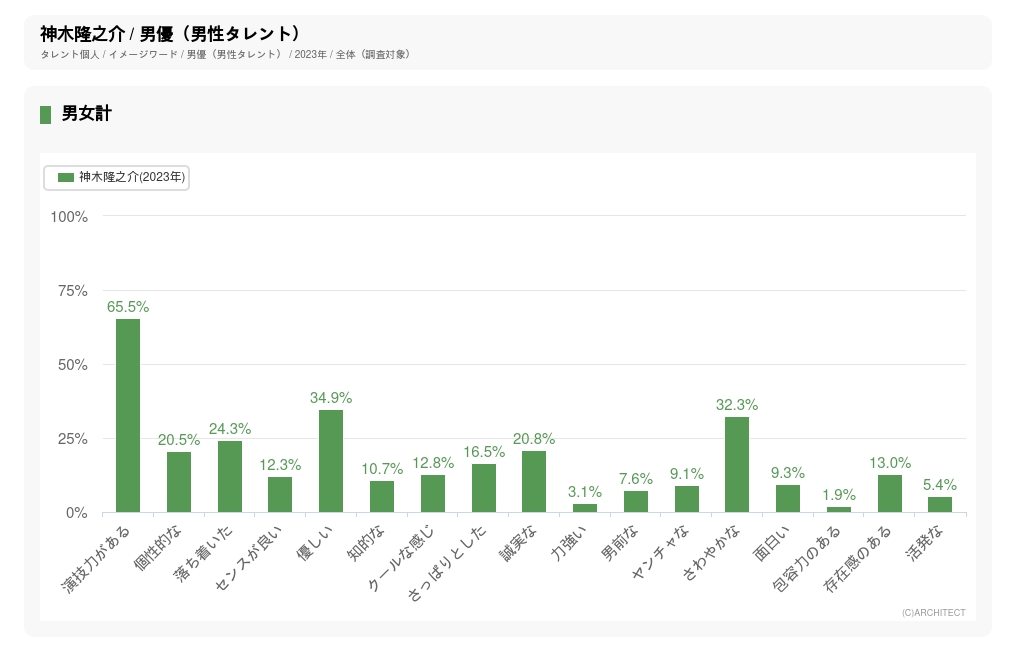Open the イメージワード breadcrumb link
The width and height of the screenshot is (1024, 653).
[143, 54]
